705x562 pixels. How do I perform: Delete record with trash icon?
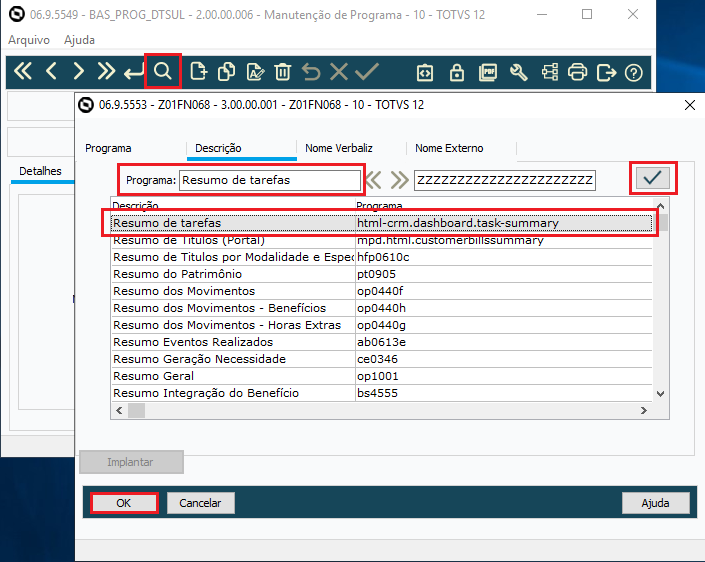point(283,72)
